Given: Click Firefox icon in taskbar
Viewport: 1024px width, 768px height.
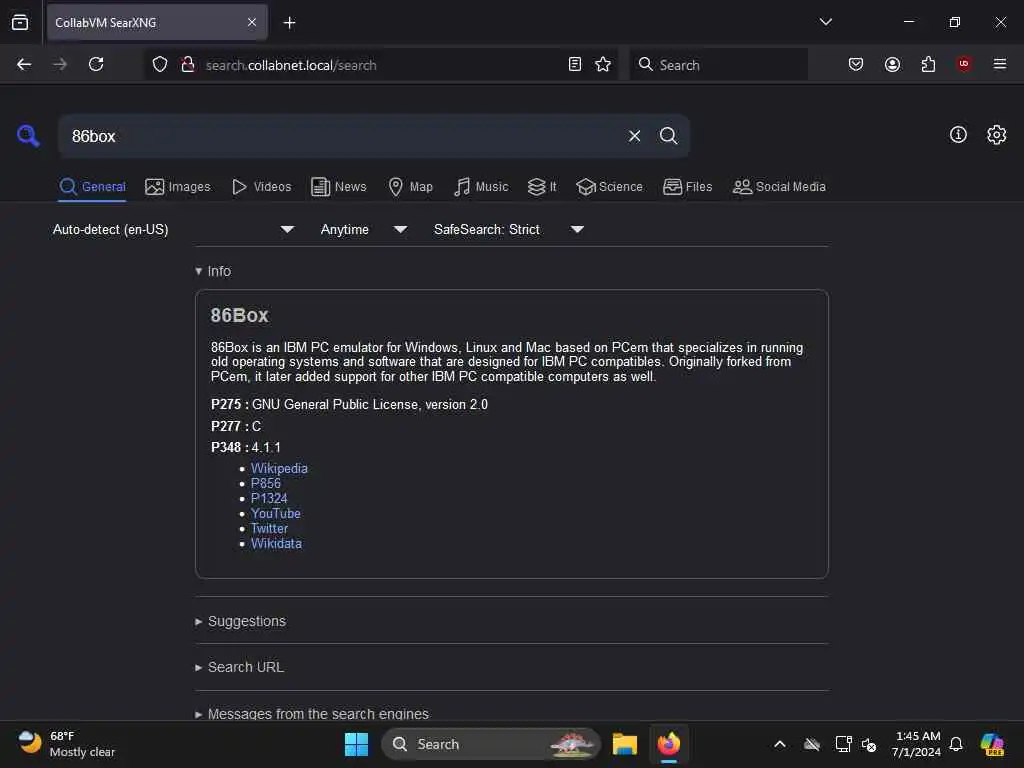Looking at the screenshot, I should (x=669, y=744).
